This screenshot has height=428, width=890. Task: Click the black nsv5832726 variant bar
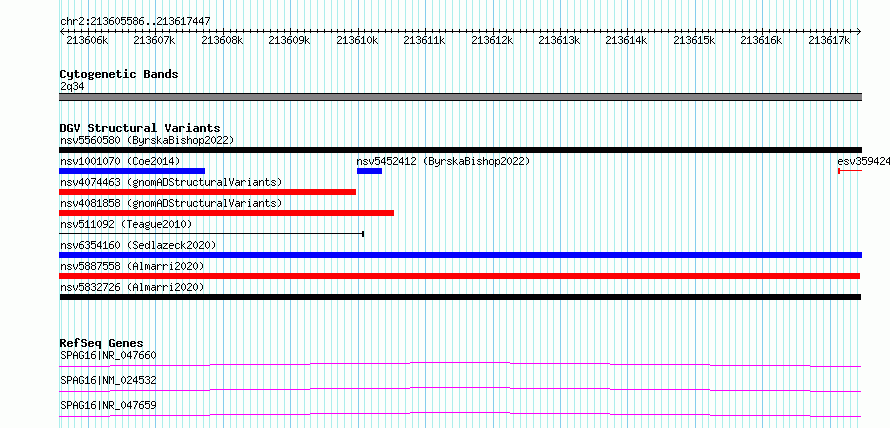pos(460,297)
